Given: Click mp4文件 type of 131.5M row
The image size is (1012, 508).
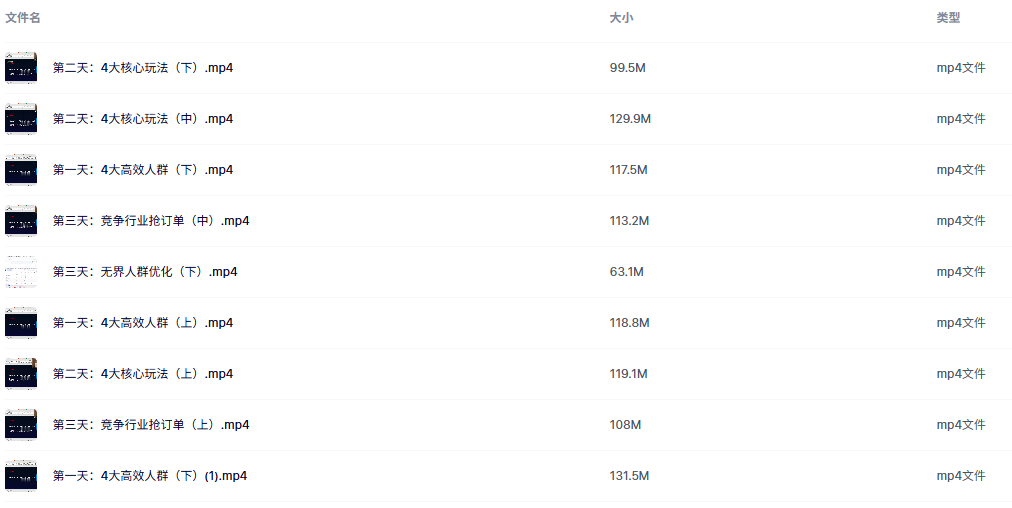Looking at the screenshot, I should [961, 476].
